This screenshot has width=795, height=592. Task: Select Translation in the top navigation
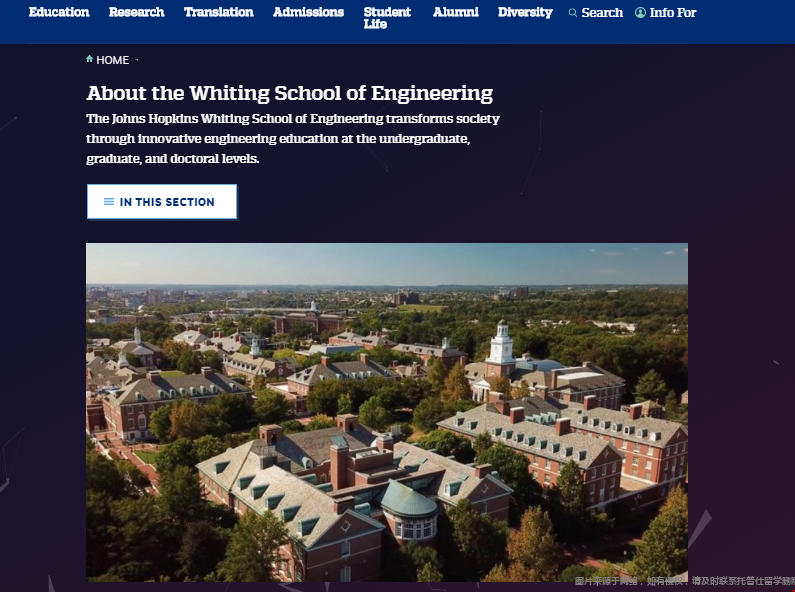click(x=218, y=12)
